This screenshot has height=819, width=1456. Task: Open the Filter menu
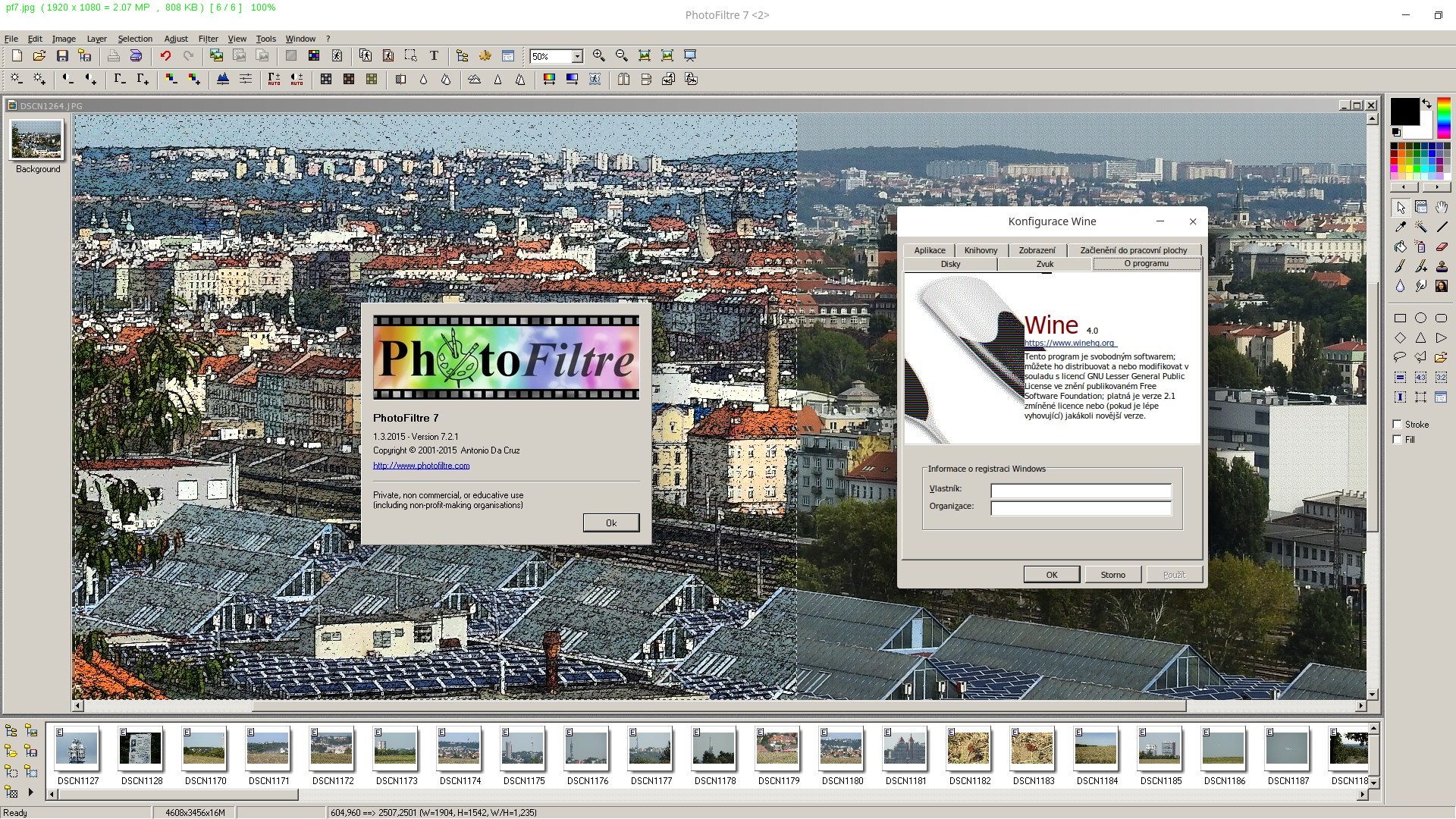coord(208,39)
